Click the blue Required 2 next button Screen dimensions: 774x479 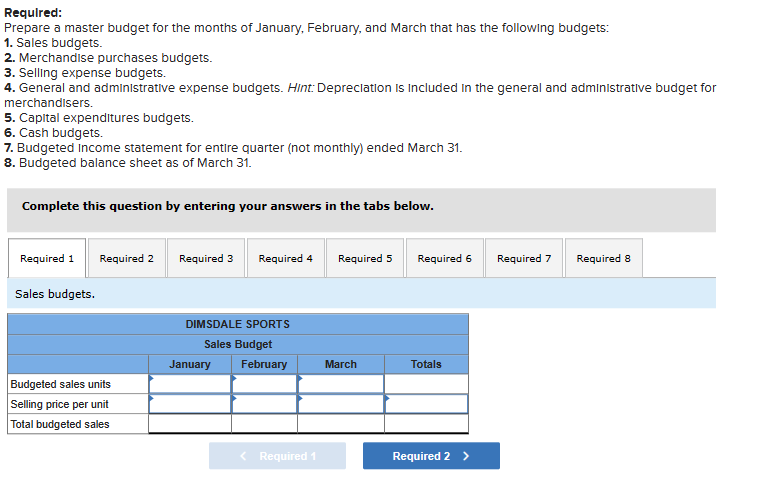[x=431, y=456]
